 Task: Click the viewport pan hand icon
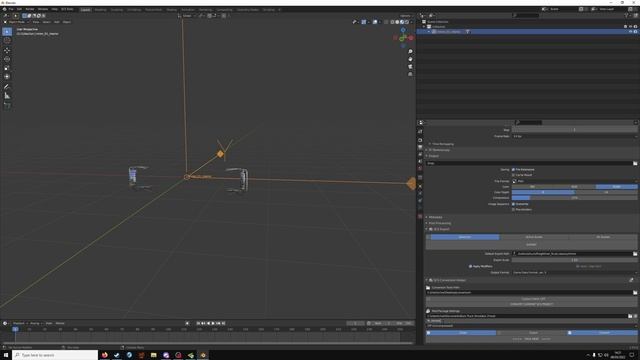[410, 59]
